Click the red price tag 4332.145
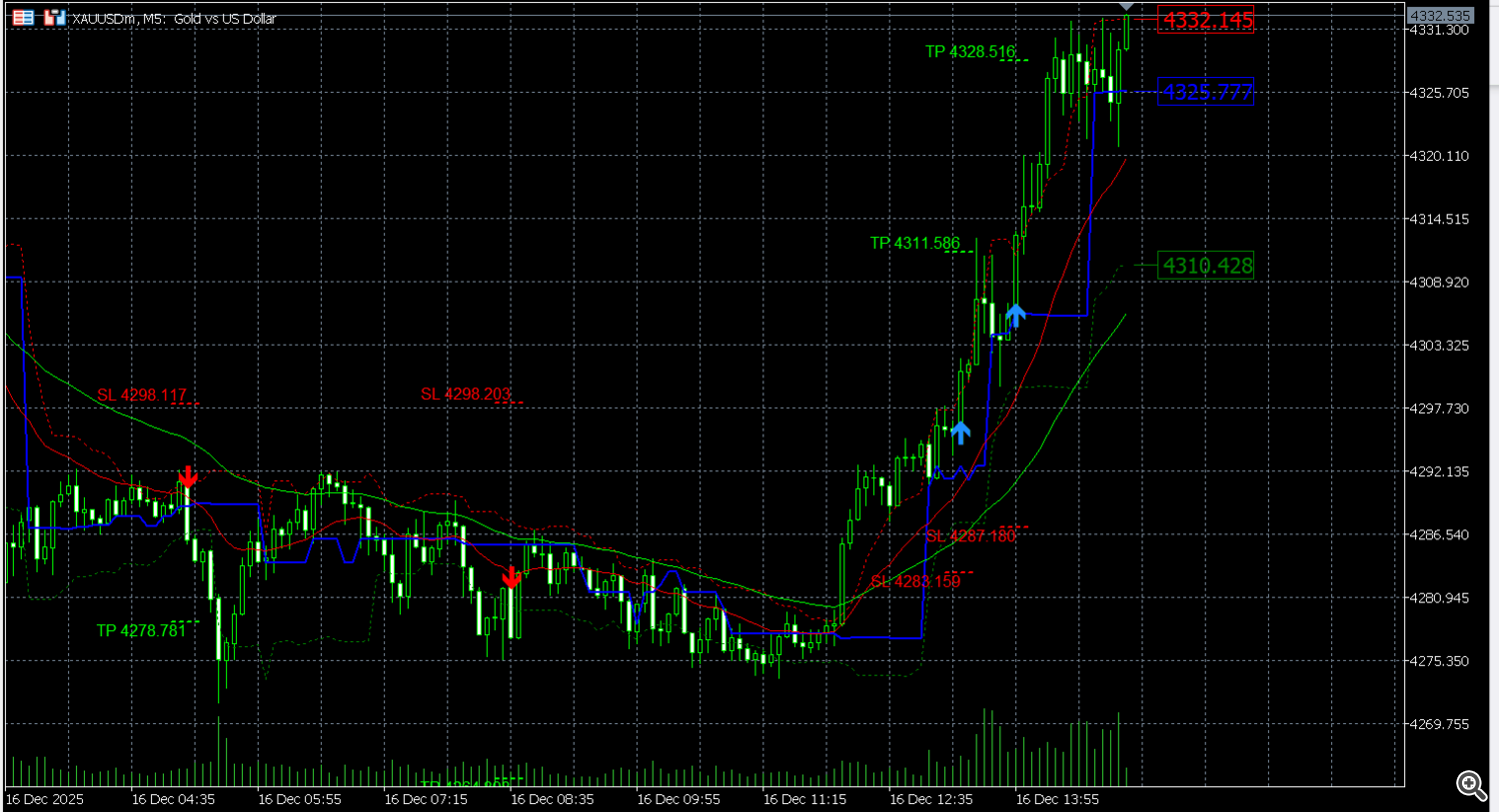 click(1204, 21)
